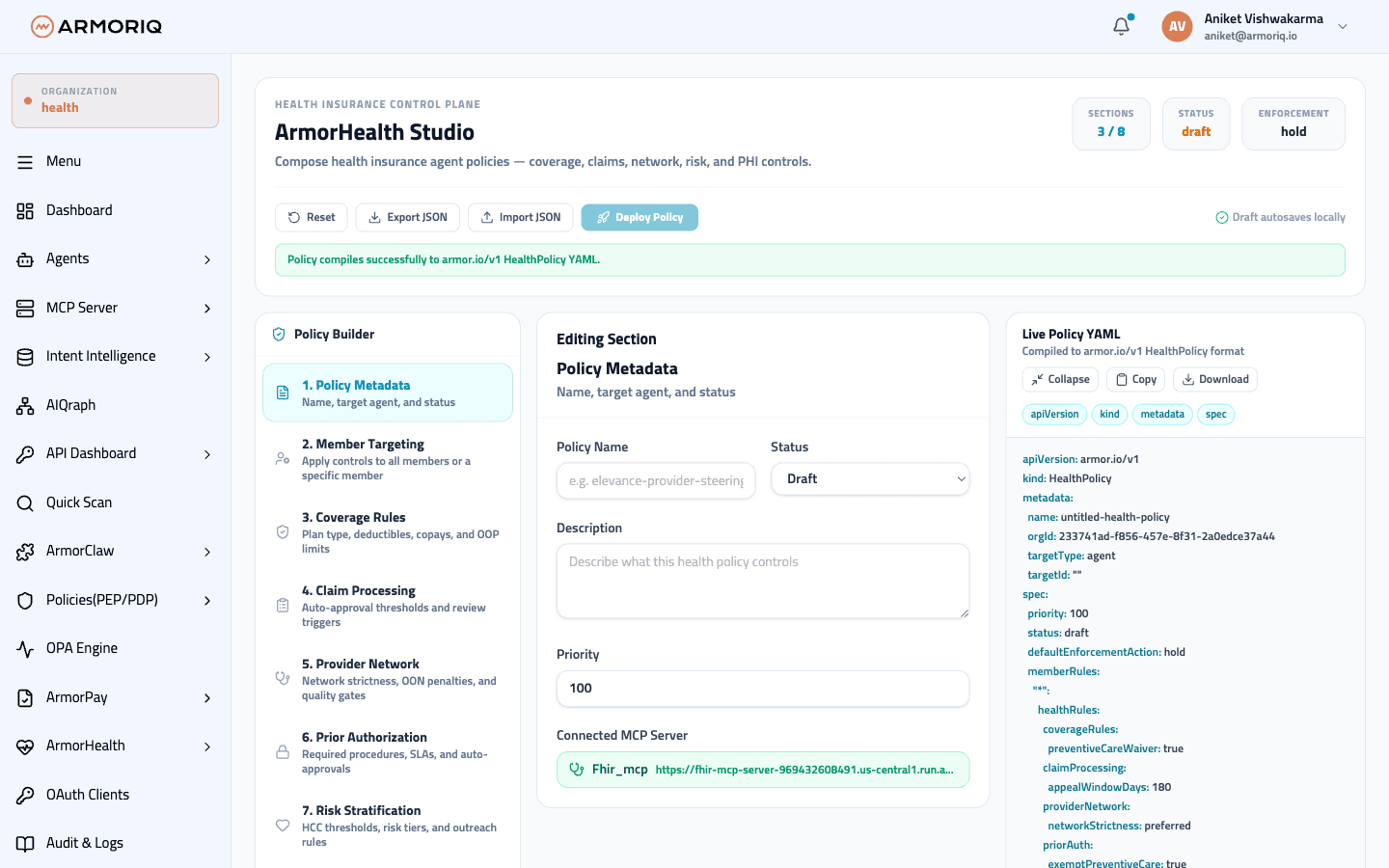
Task: Click the AIQraph network icon
Action: [x=25, y=405]
